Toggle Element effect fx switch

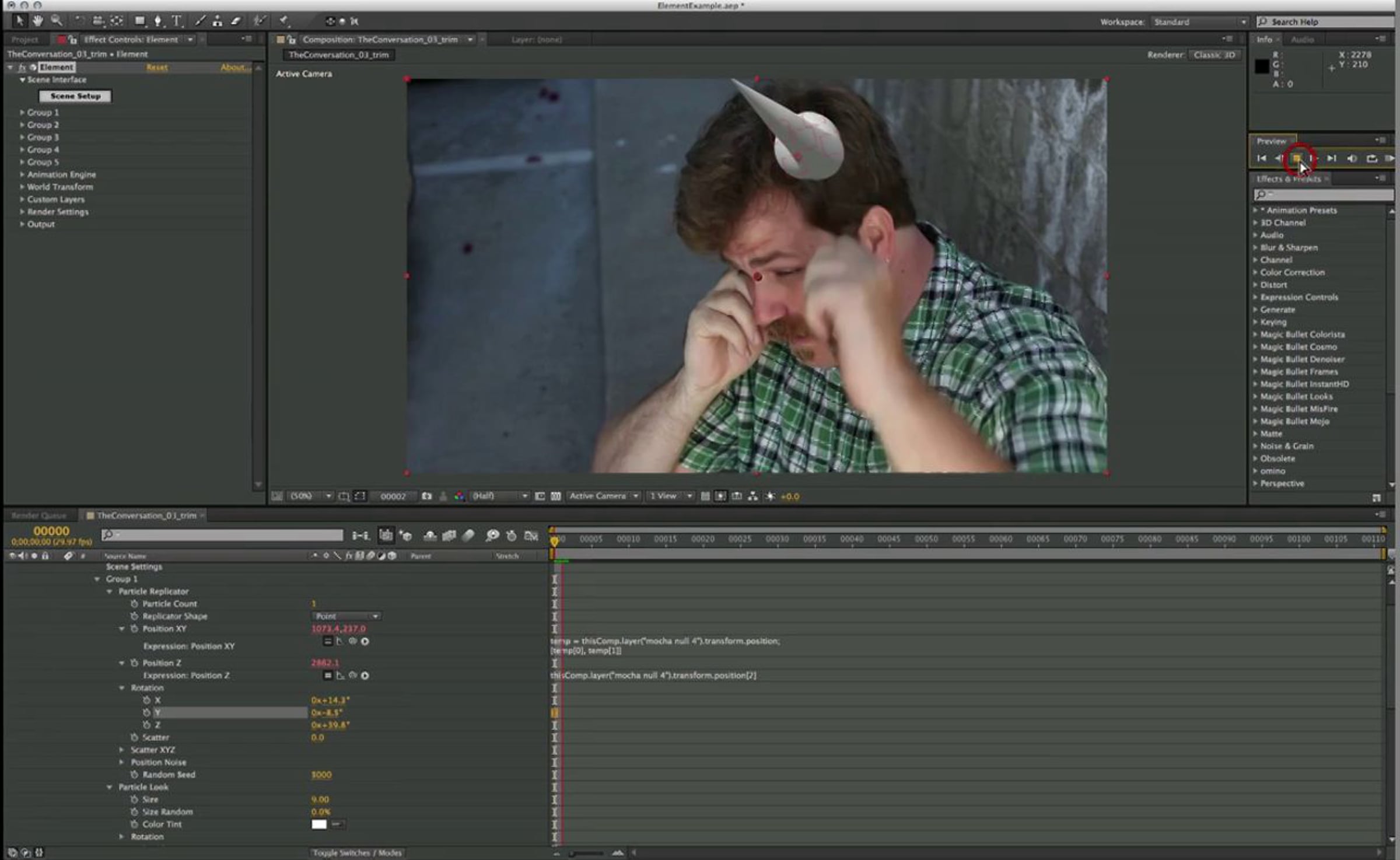(x=22, y=67)
